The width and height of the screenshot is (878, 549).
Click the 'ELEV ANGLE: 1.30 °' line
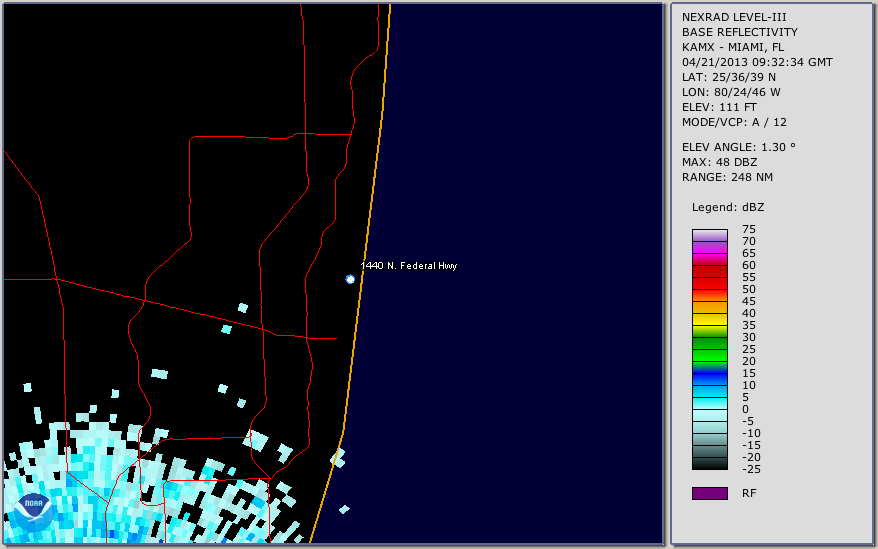point(739,147)
